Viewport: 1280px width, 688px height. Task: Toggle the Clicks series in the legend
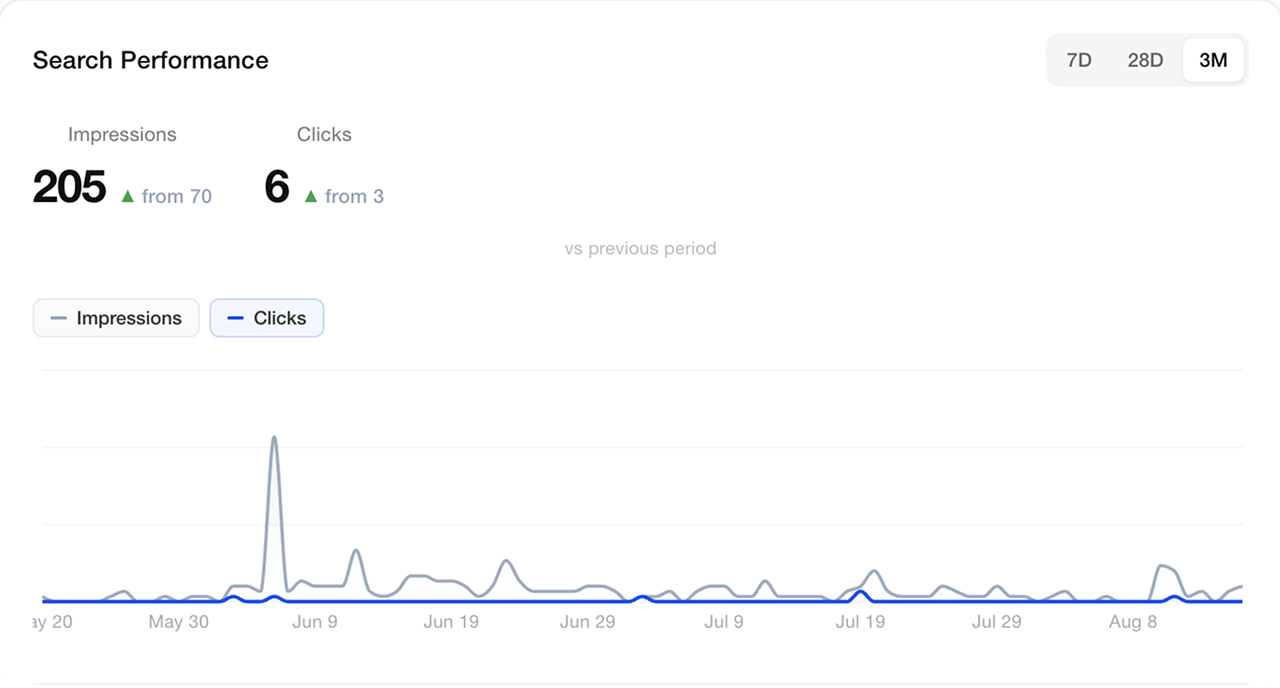(267, 318)
